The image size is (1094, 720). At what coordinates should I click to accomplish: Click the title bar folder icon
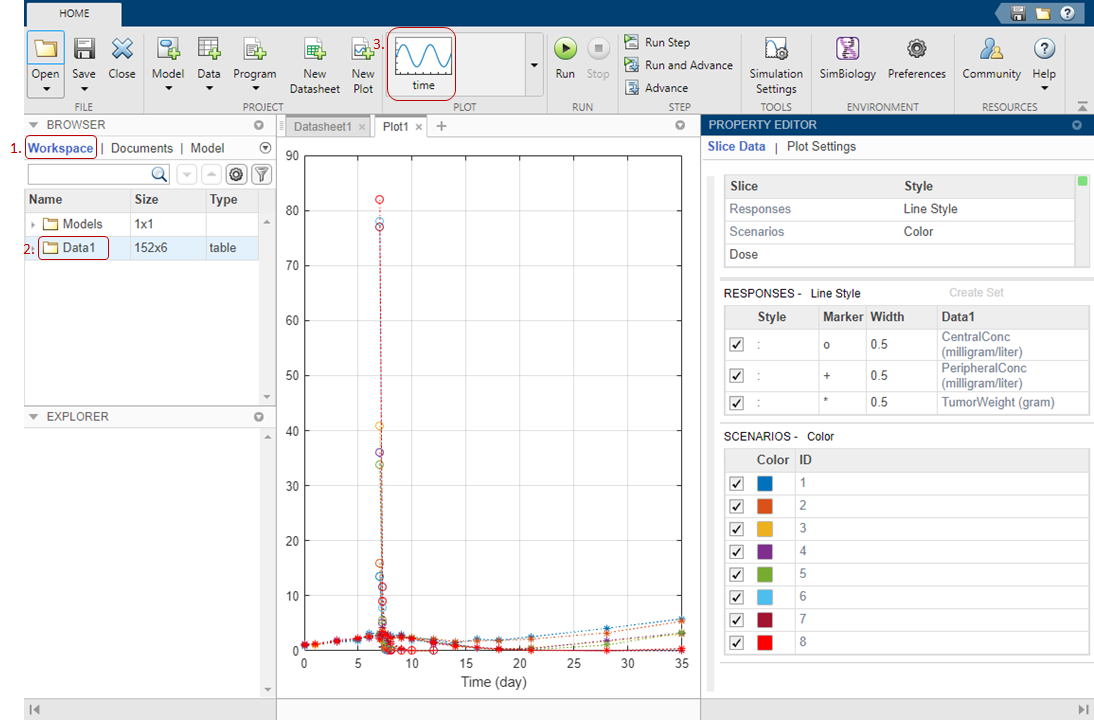pos(1042,13)
